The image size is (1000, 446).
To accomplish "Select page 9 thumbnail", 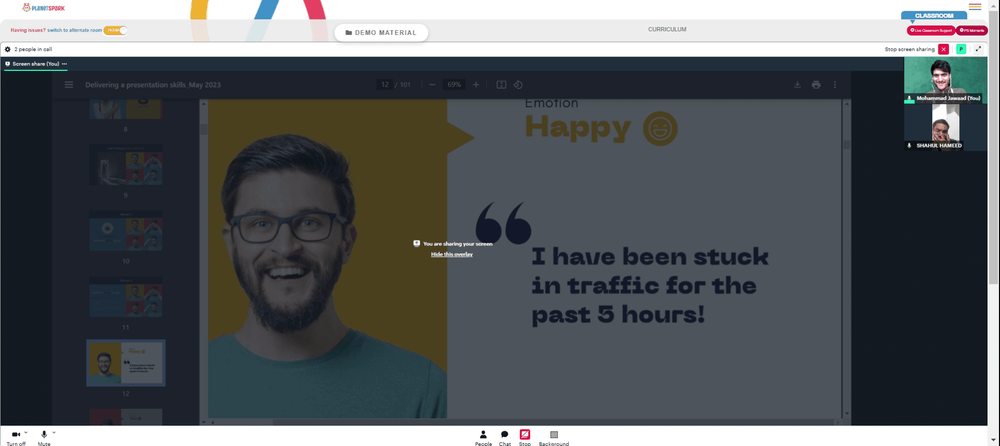I will click(126, 165).
